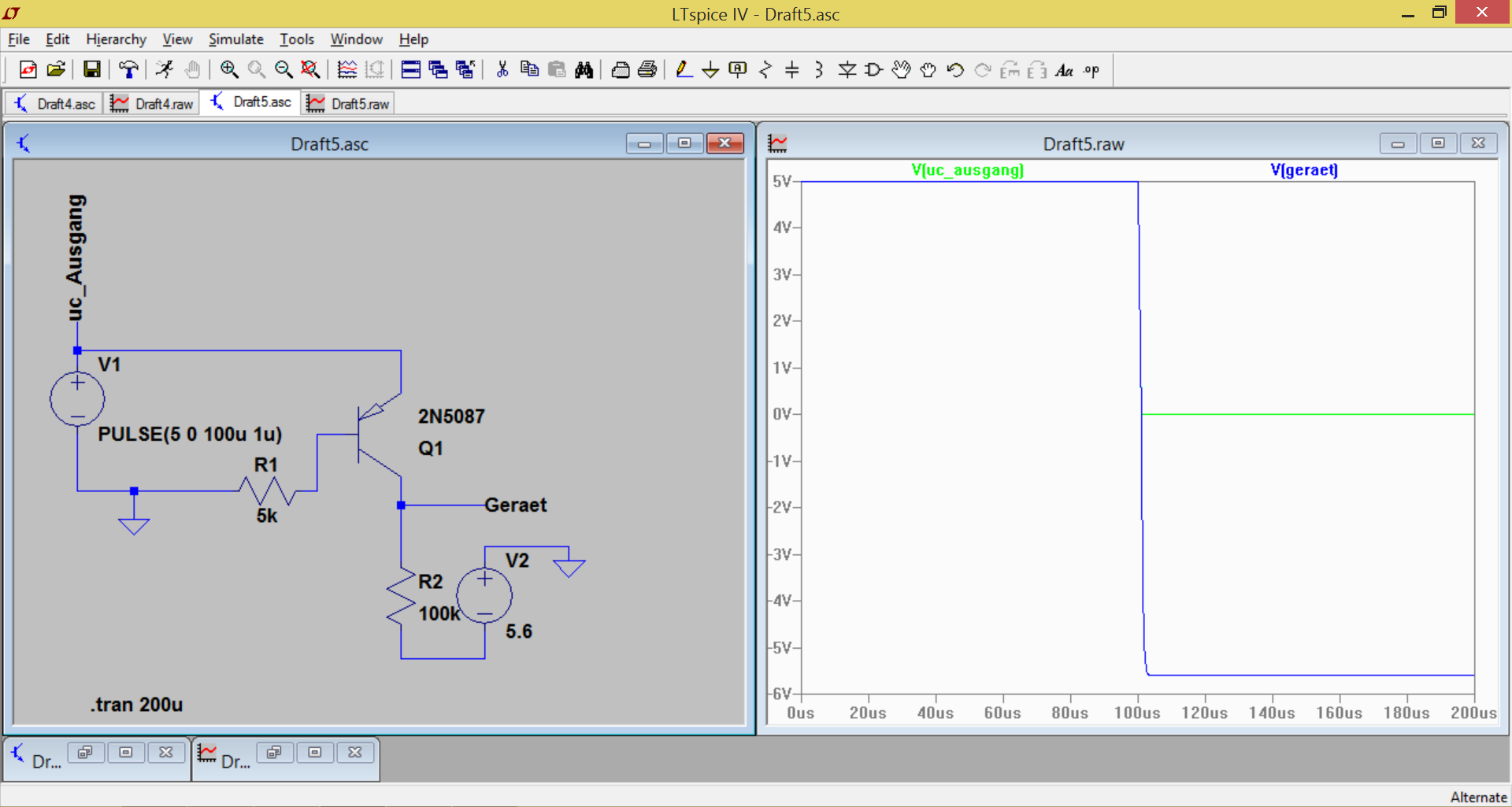Click the PULSE(5 0 100u 1u) source value
This screenshot has width=1512, height=807.
click(x=190, y=434)
